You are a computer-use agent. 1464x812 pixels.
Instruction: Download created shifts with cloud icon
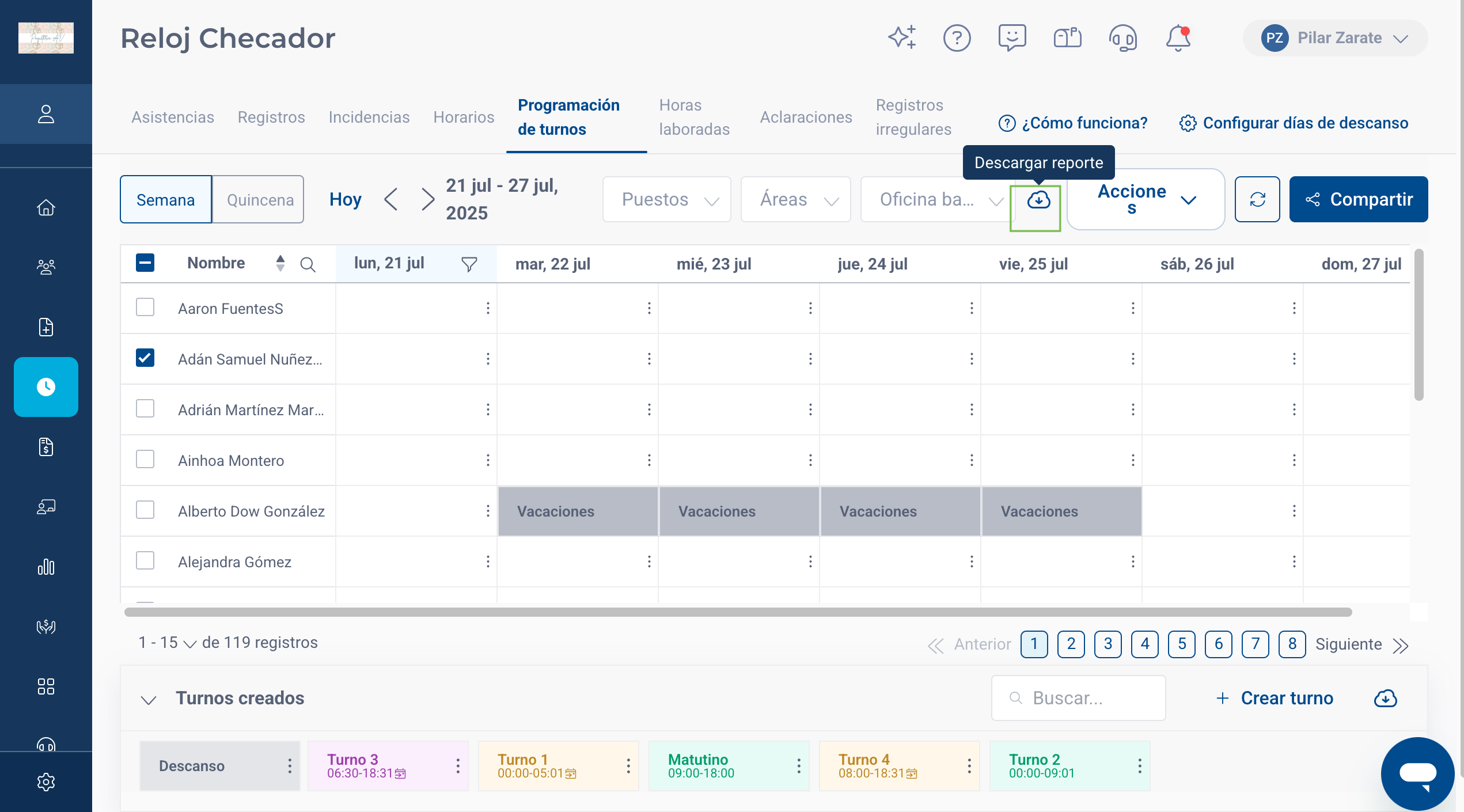pyautogui.click(x=1385, y=698)
